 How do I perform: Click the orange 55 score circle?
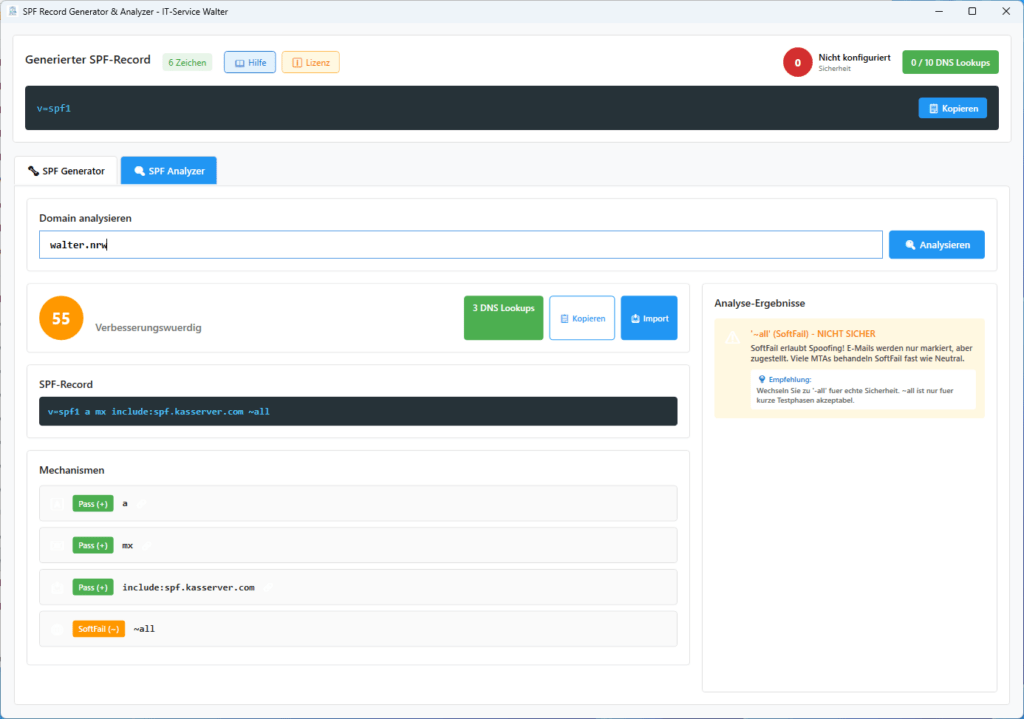61,318
